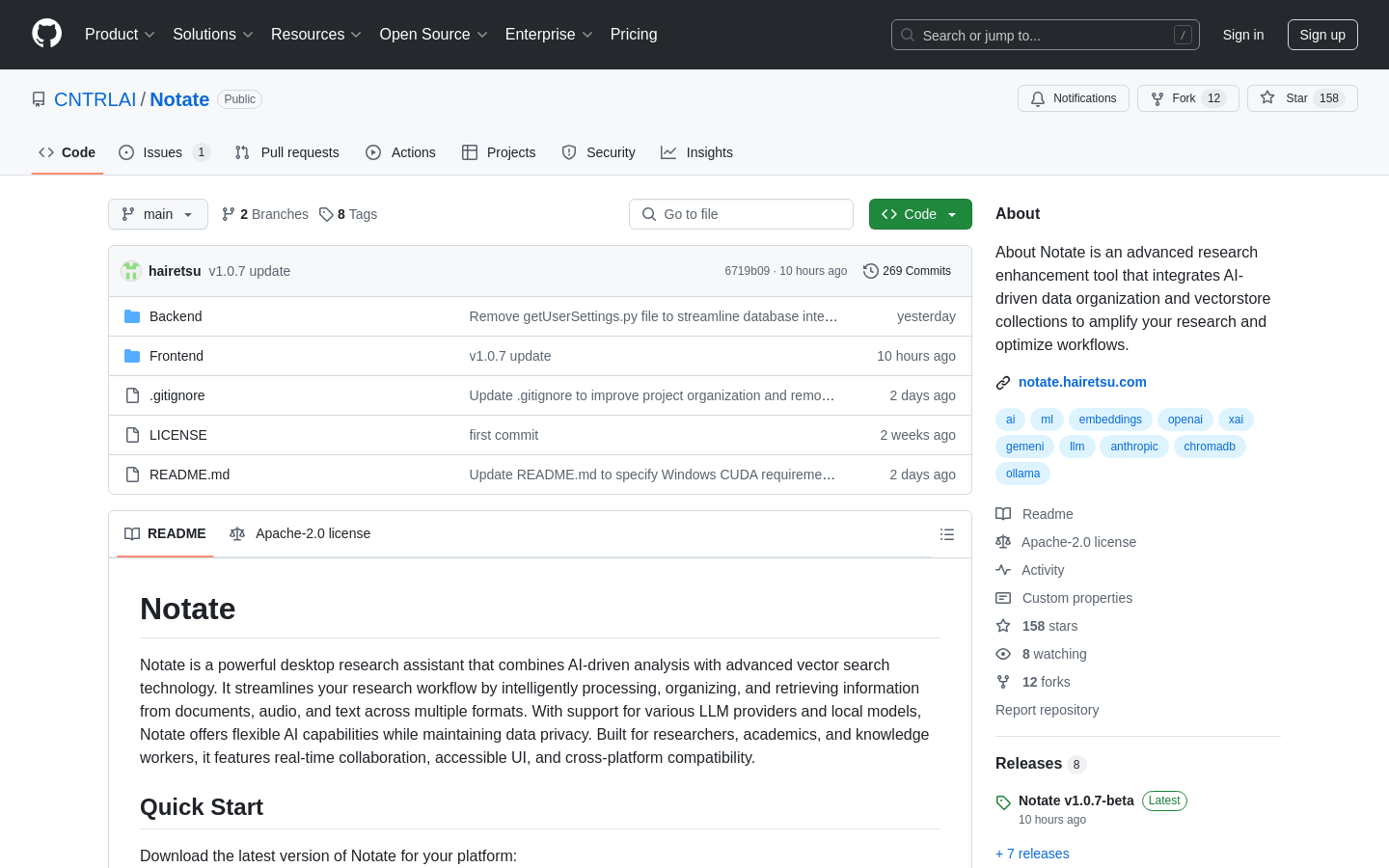Screen dimensions: 1389x868
Task: Click the note icon beside Custom properties
Action: tap(1003, 598)
